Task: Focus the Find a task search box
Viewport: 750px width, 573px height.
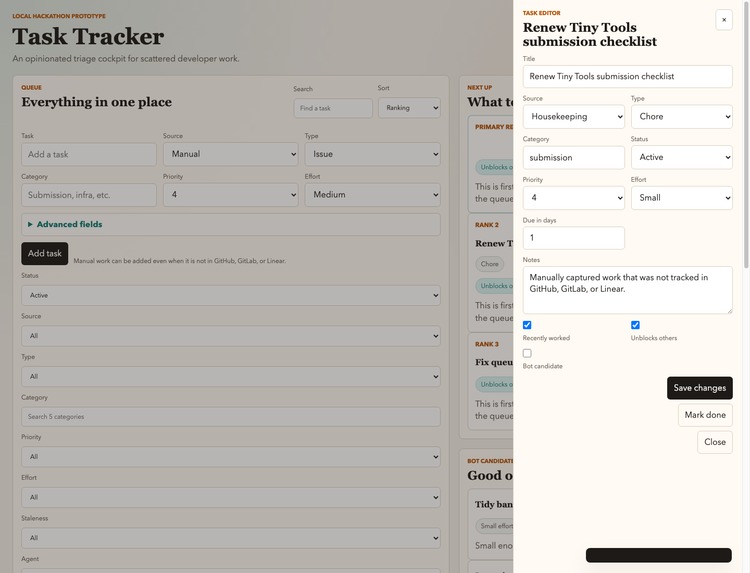Action: (x=333, y=108)
